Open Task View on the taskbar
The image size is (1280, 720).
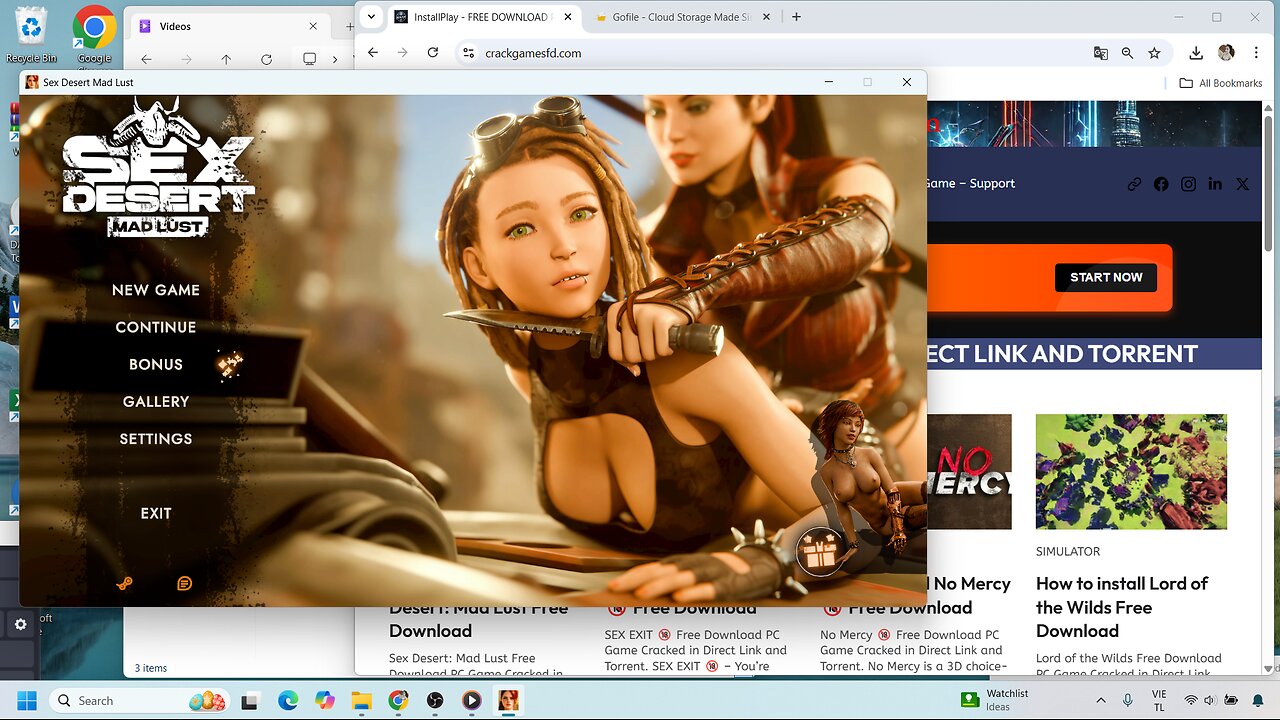tap(250, 700)
